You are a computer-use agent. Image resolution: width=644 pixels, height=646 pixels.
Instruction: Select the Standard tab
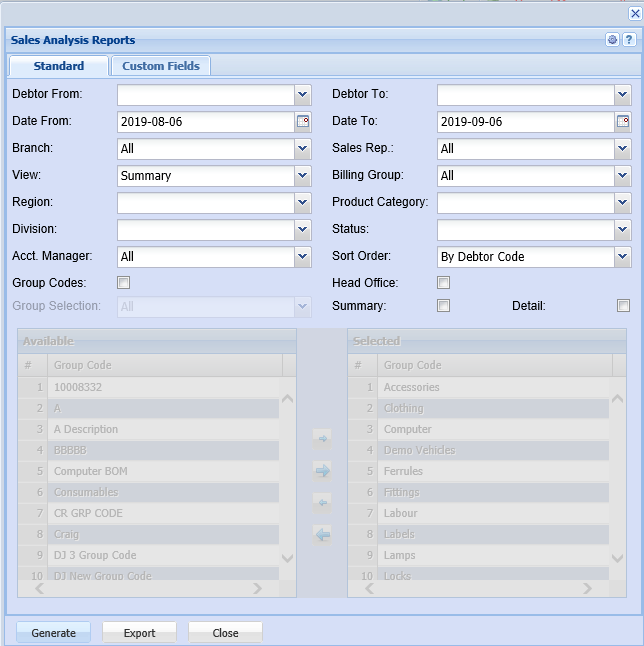59,66
